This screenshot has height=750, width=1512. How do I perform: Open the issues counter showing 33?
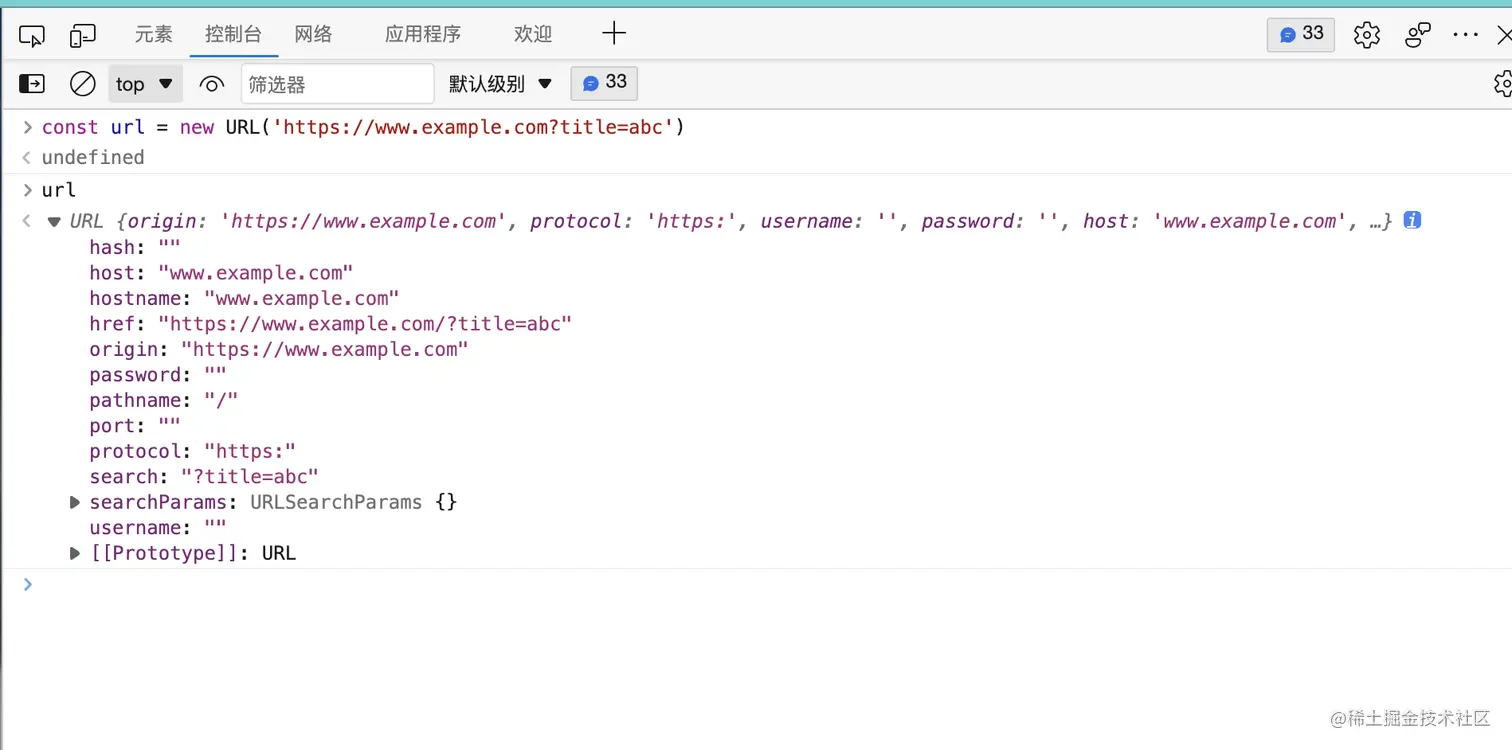(x=1299, y=34)
